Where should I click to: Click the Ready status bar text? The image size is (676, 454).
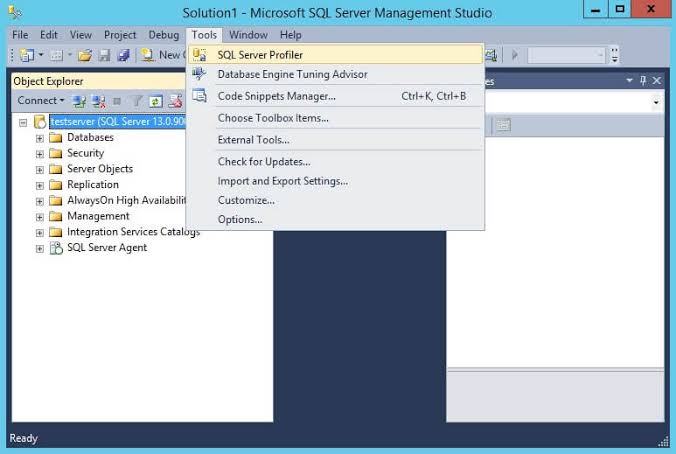point(23,438)
